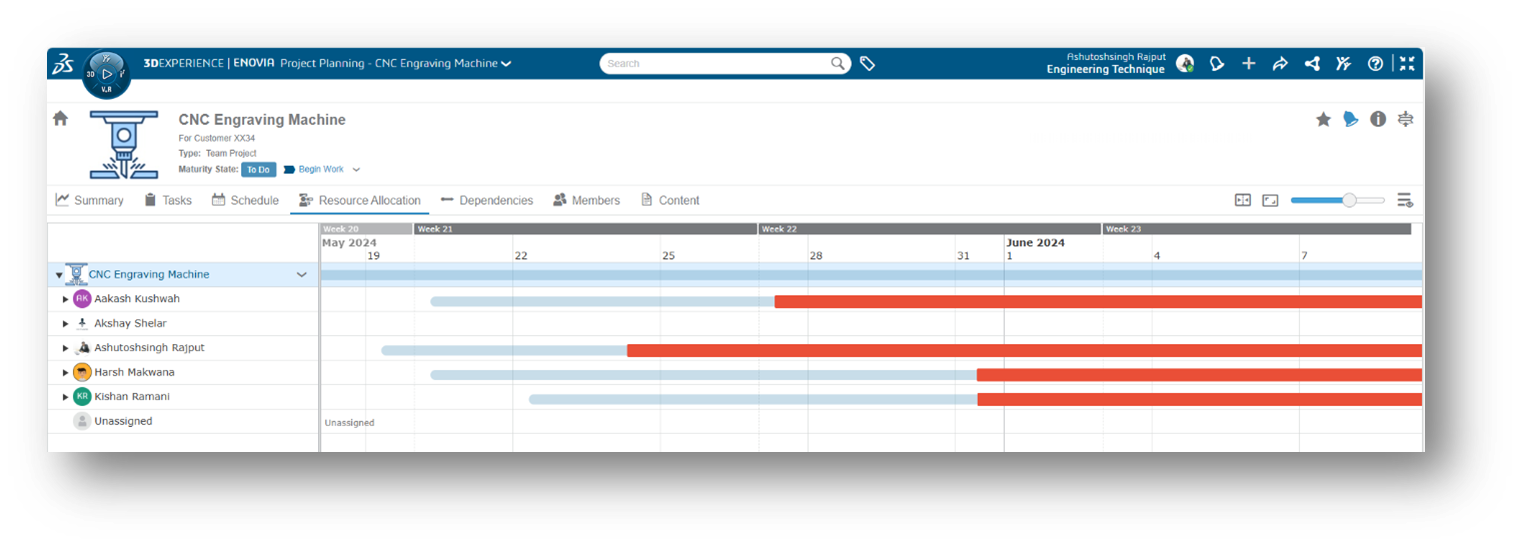Toggle the favorite star for project
Viewport: 1520px width, 547px height.
[x=1323, y=119]
